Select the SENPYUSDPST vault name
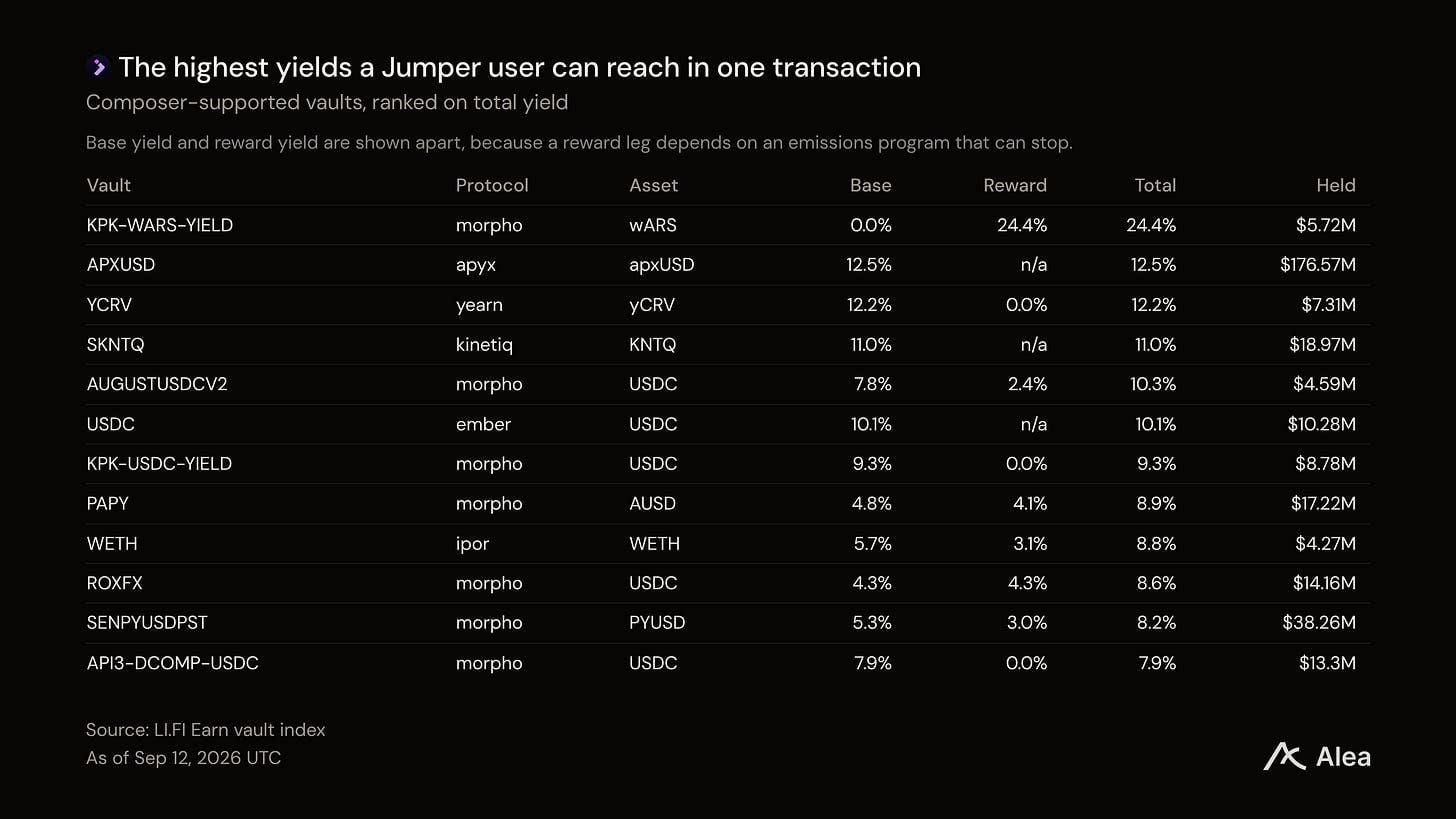This screenshot has height=819, width=1456. [147, 623]
